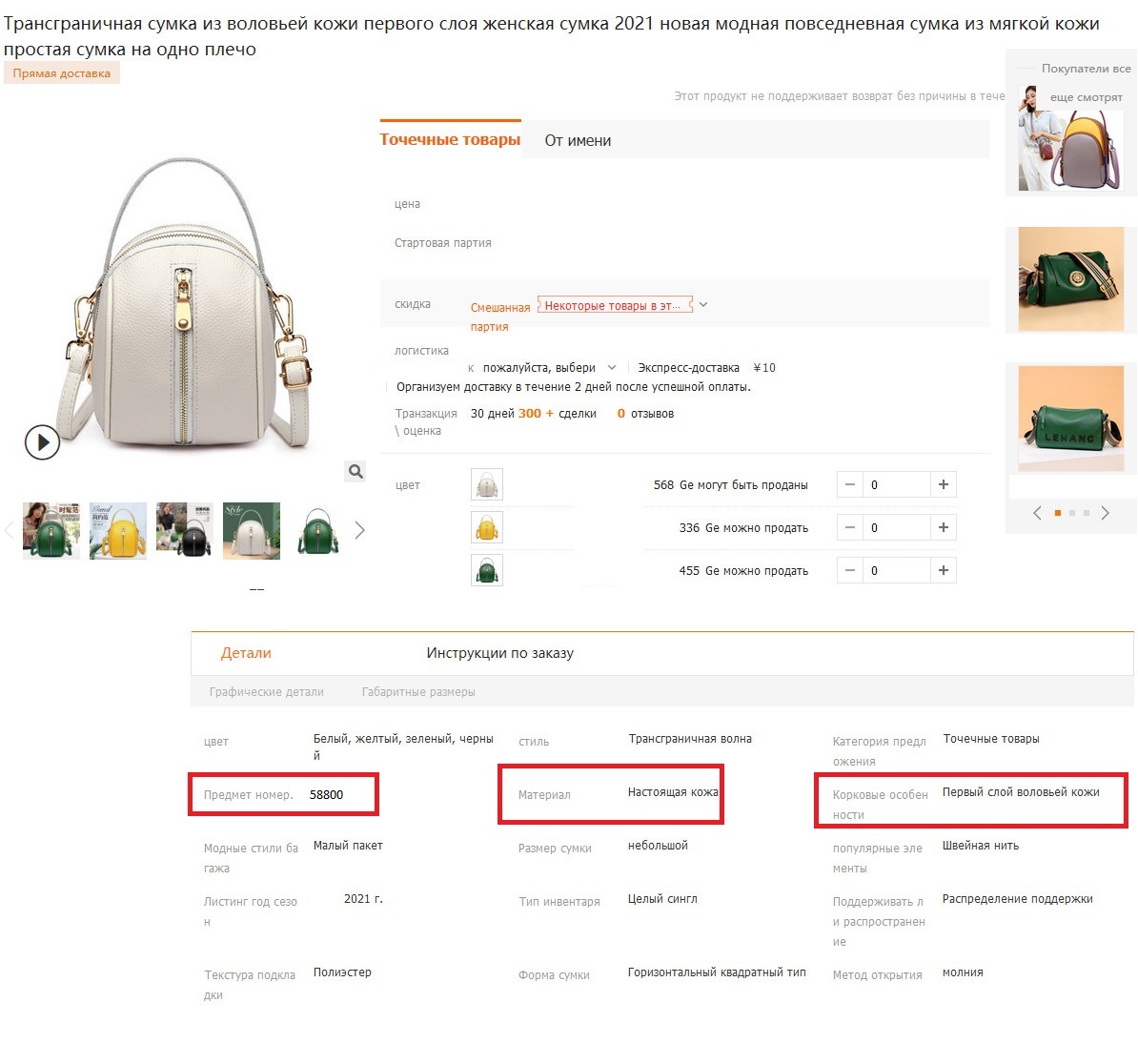Show previous recommended products in sidebar
Image resolution: width=1138 pixels, height=1064 pixels.
1037,513
